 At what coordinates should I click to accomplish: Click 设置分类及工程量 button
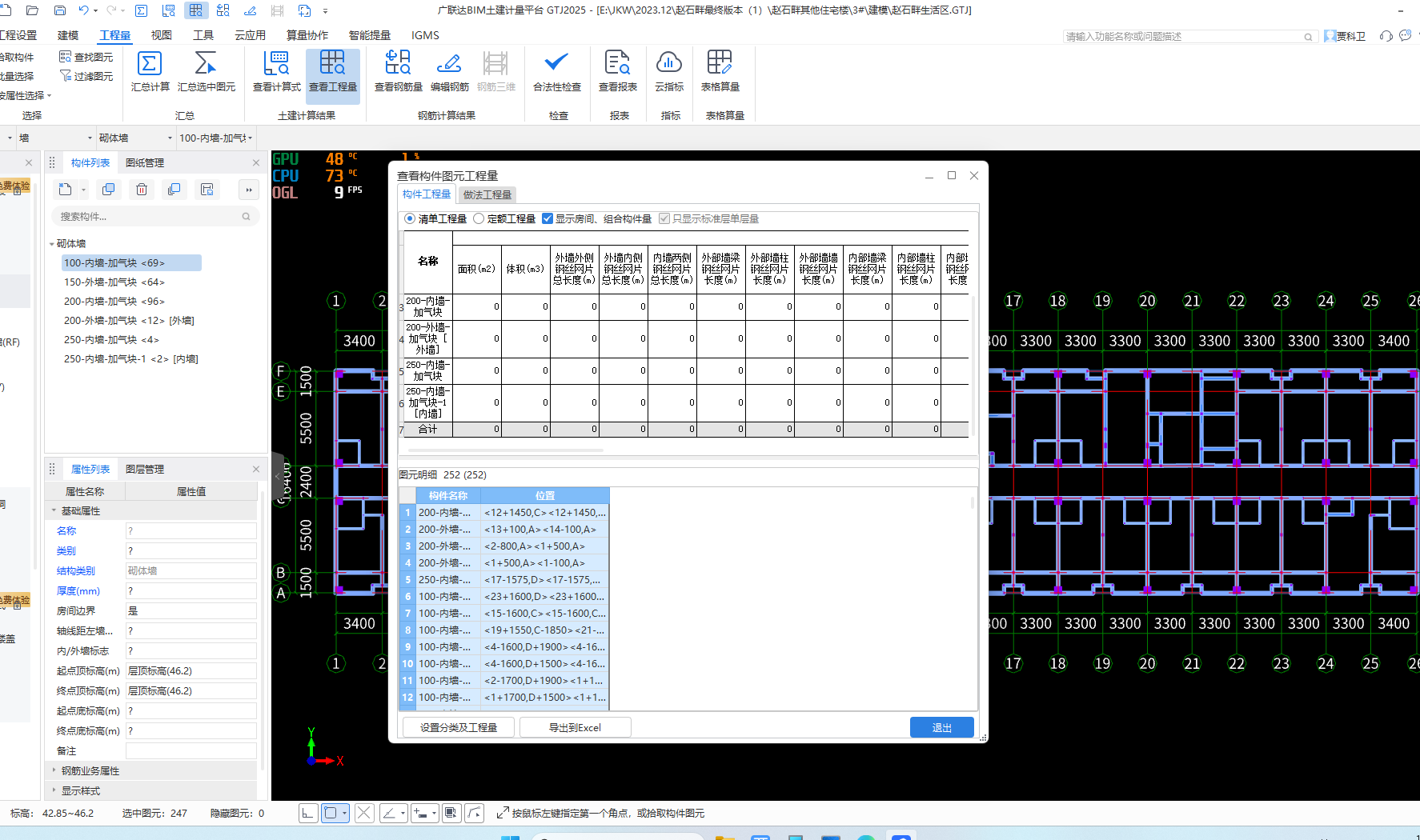coord(458,727)
